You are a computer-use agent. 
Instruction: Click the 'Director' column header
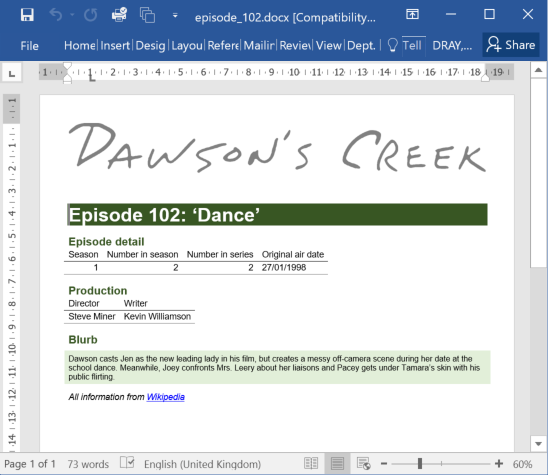point(84,303)
